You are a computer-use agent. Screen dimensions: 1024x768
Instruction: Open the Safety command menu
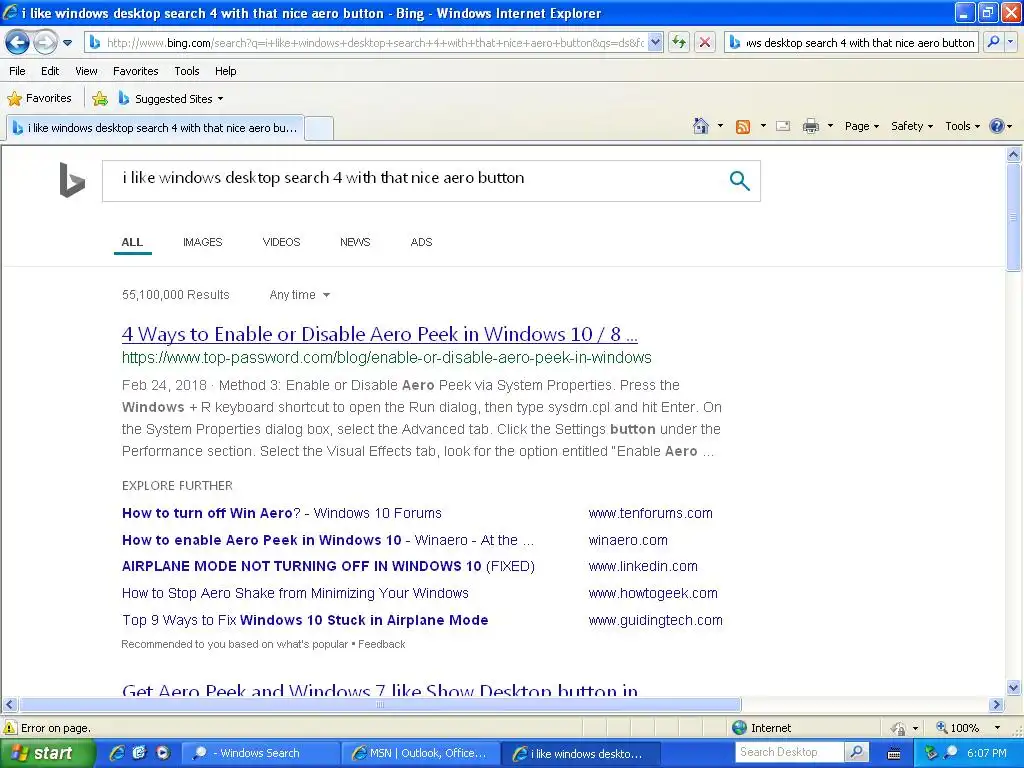912,126
